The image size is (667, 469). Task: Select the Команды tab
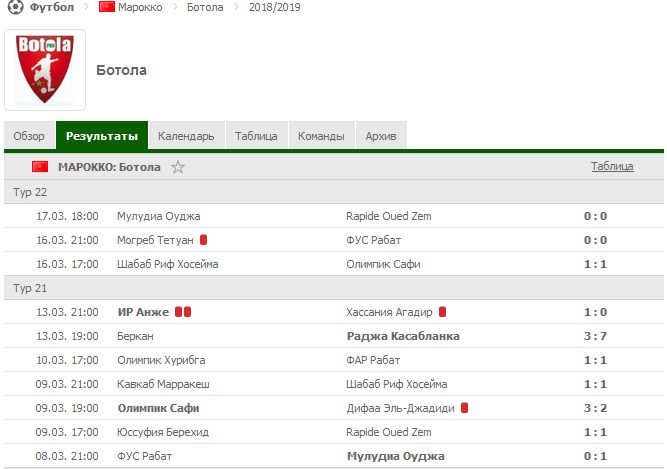click(322, 136)
